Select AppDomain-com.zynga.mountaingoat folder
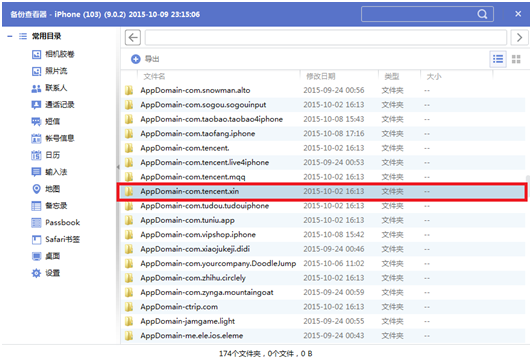This screenshot has width=532, height=363. tap(323, 292)
